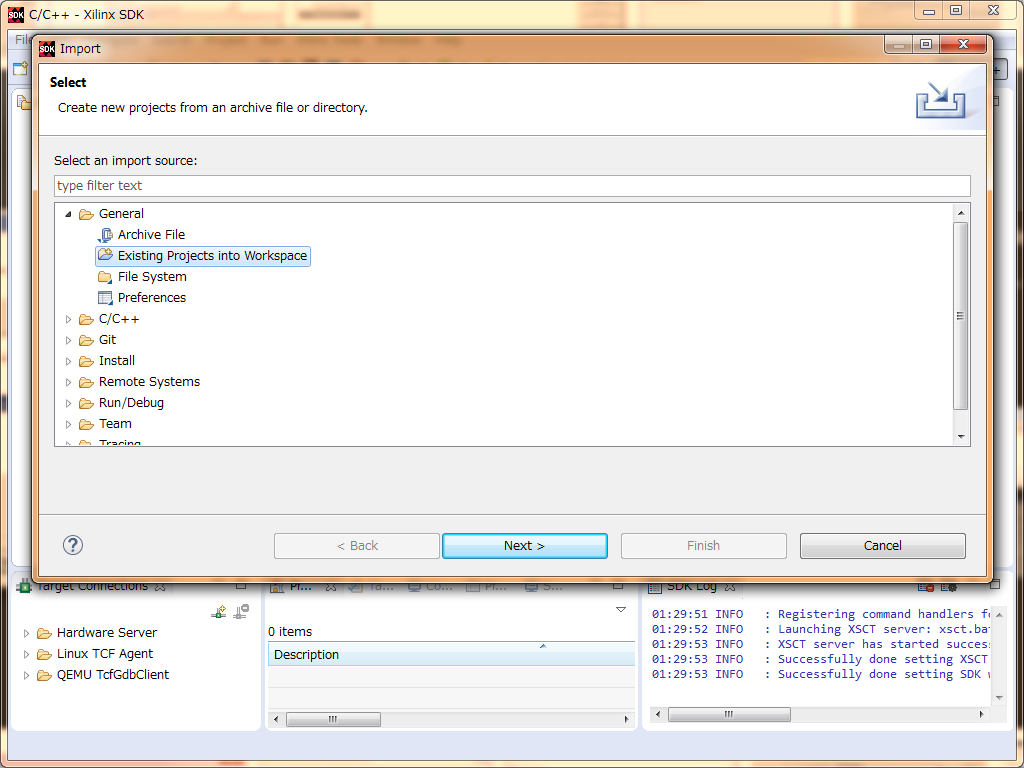Click the Xilinx SDK main window title icon
1024x768 pixels.
[x=16, y=14]
